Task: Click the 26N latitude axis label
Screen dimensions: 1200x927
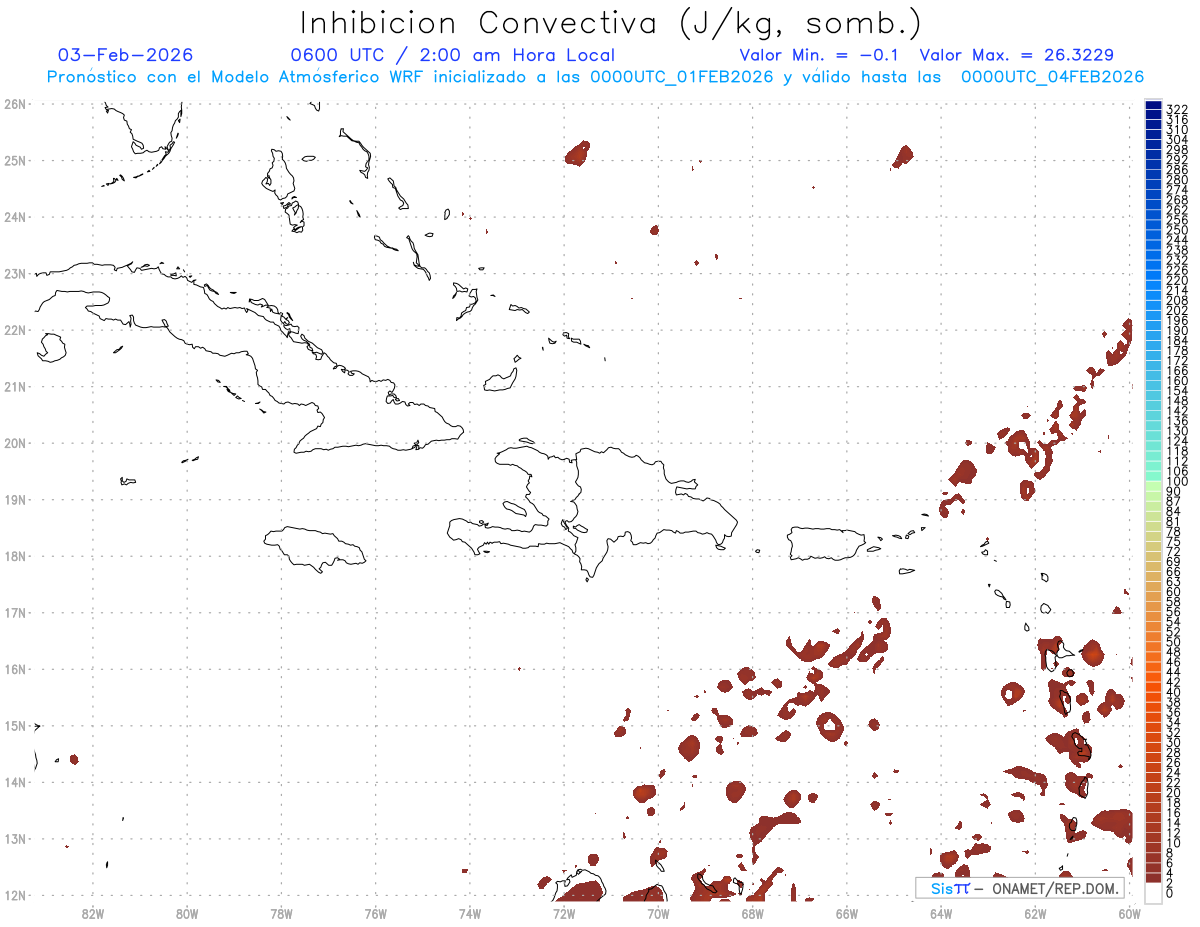Action: point(16,104)
